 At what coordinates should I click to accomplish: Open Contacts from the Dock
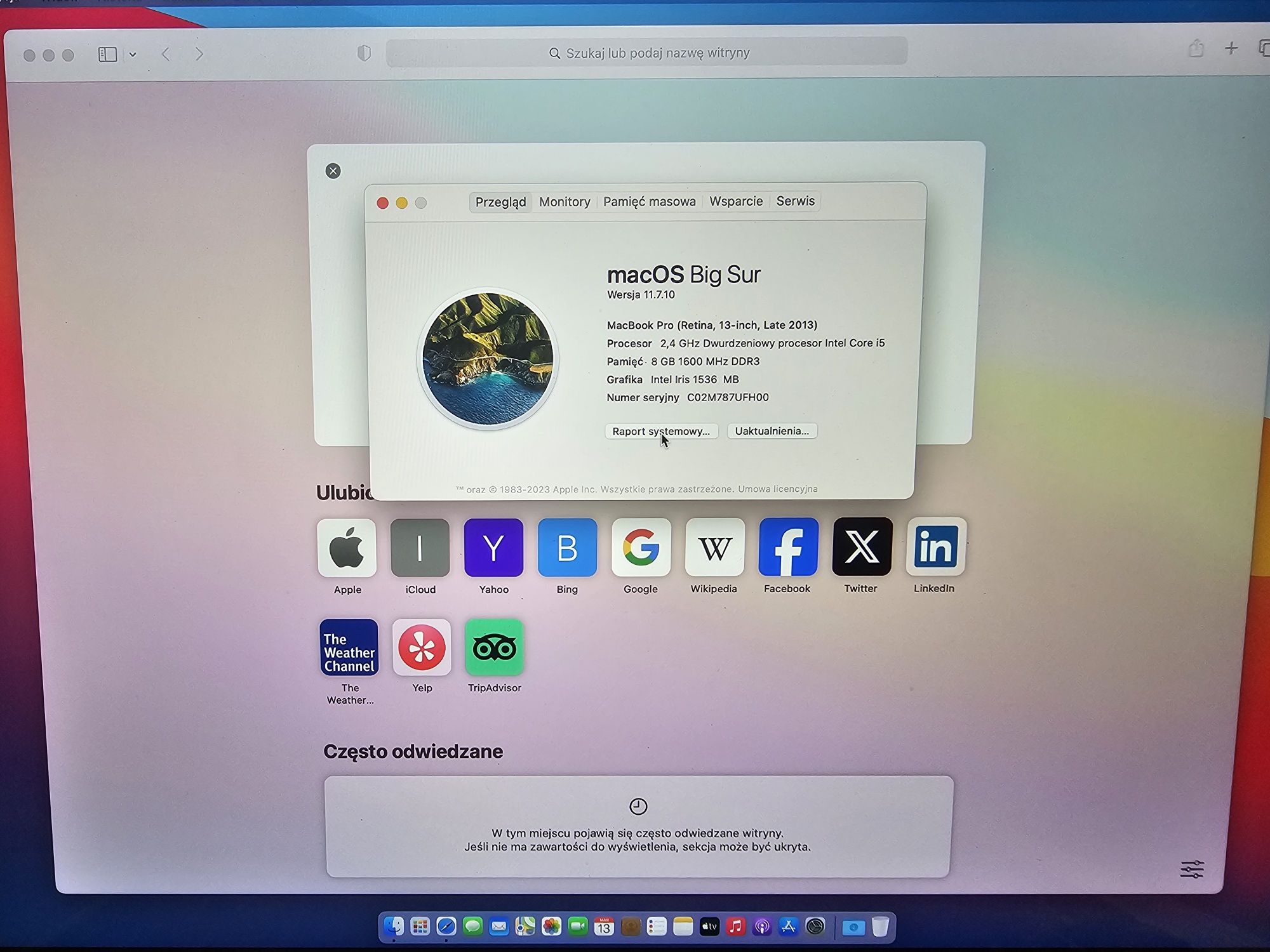point(631,927)
